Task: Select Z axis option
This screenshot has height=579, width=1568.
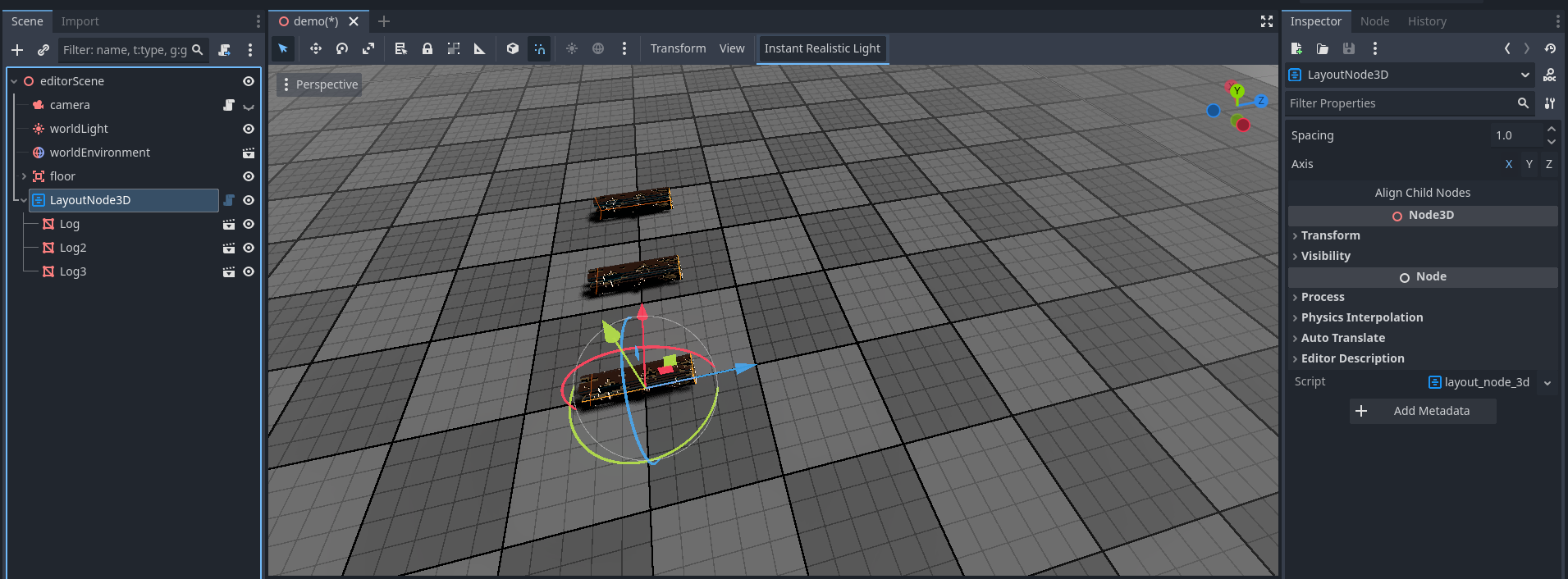Action: (1549, 164)
